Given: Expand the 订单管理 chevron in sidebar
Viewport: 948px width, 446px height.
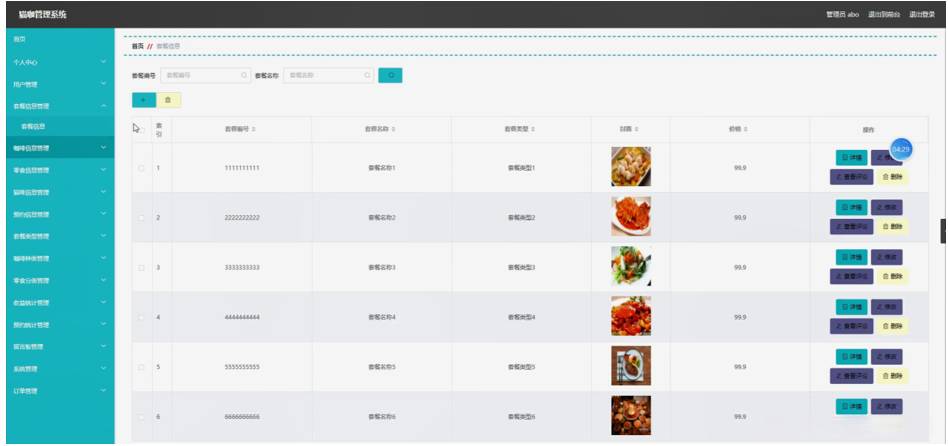Looking at the screenshot, I should point(103,391).
